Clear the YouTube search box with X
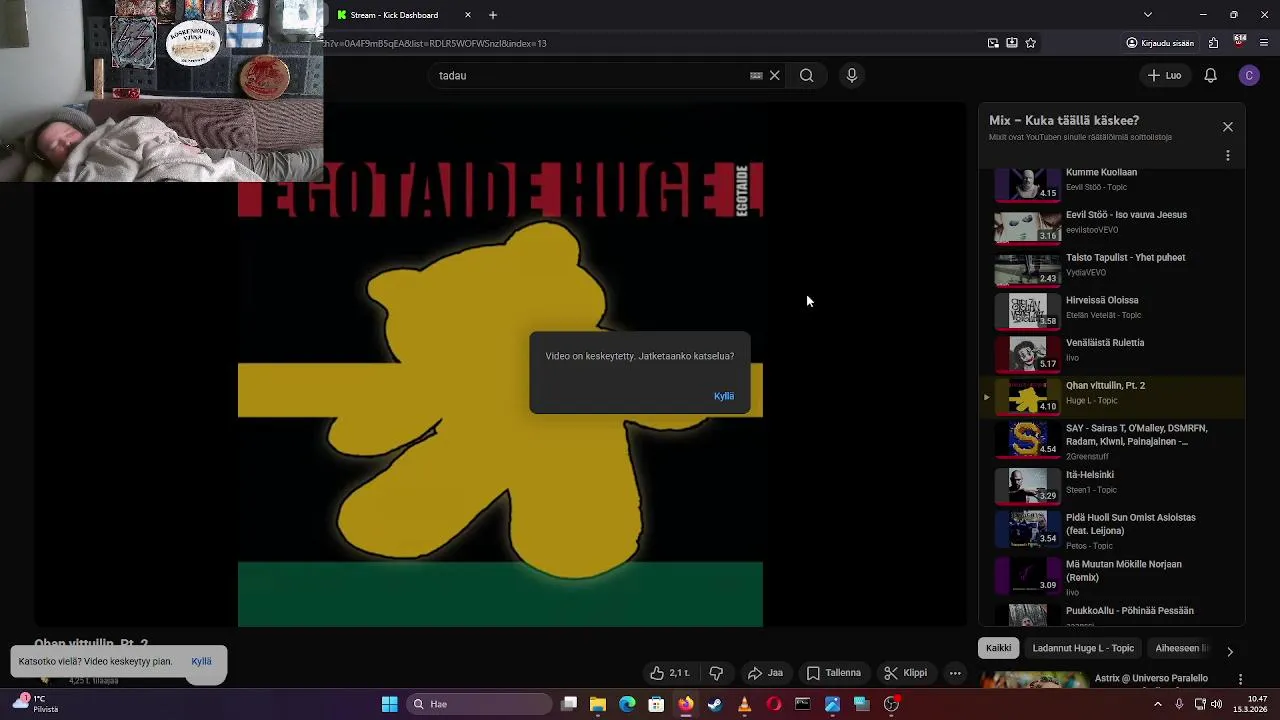Image resolution: width=1280 pixels, height=720 pixels. tap(774, 75)
